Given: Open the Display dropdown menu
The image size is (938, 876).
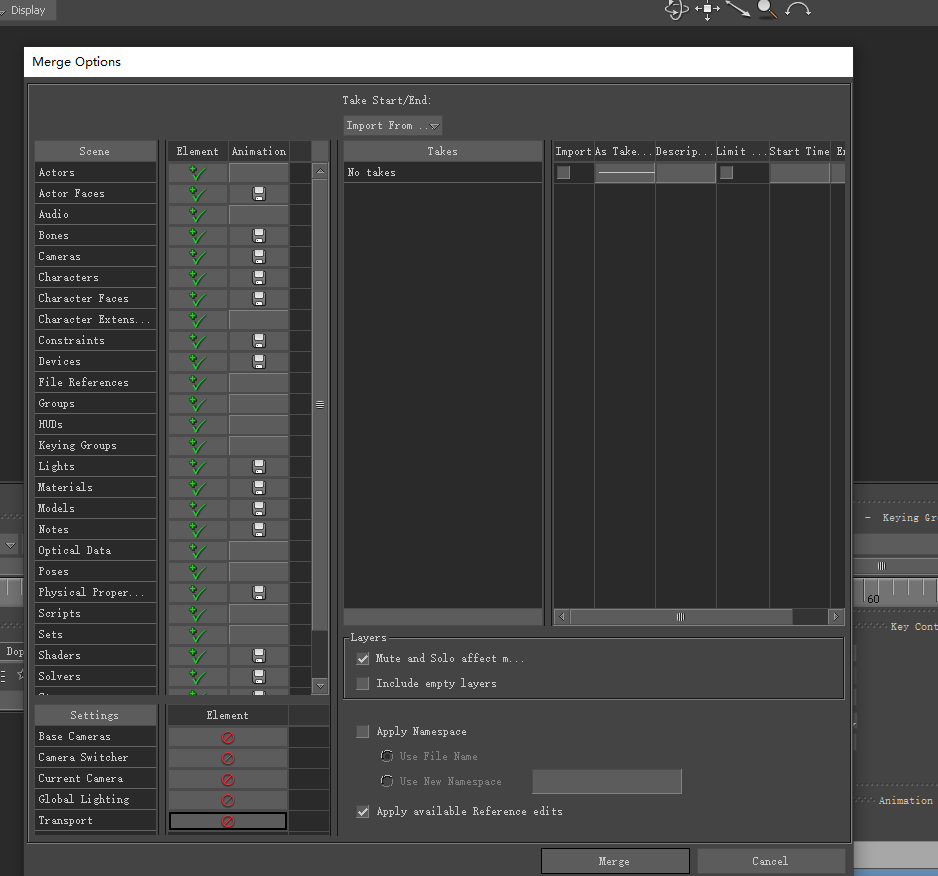Looking at the screenshot, I should 28,10.
